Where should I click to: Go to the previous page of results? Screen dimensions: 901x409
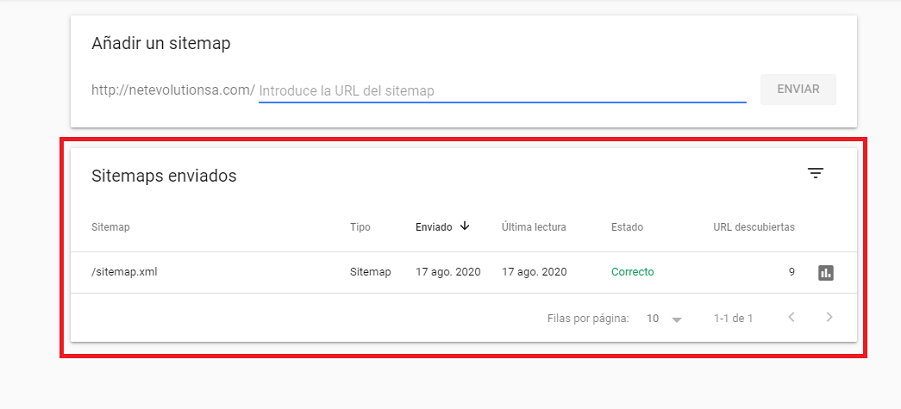[x=791, y=318]
